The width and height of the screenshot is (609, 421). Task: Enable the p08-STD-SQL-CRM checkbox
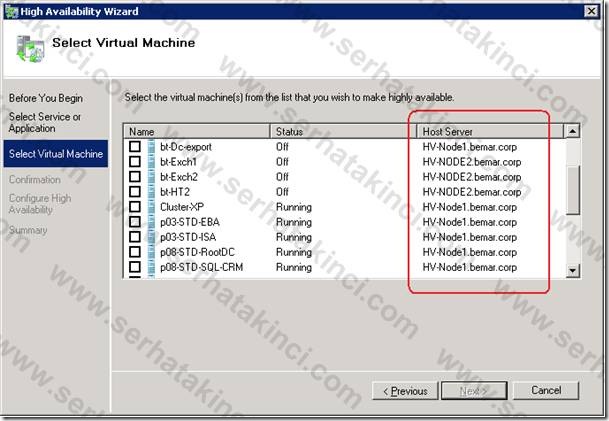(x=135, y=267)
